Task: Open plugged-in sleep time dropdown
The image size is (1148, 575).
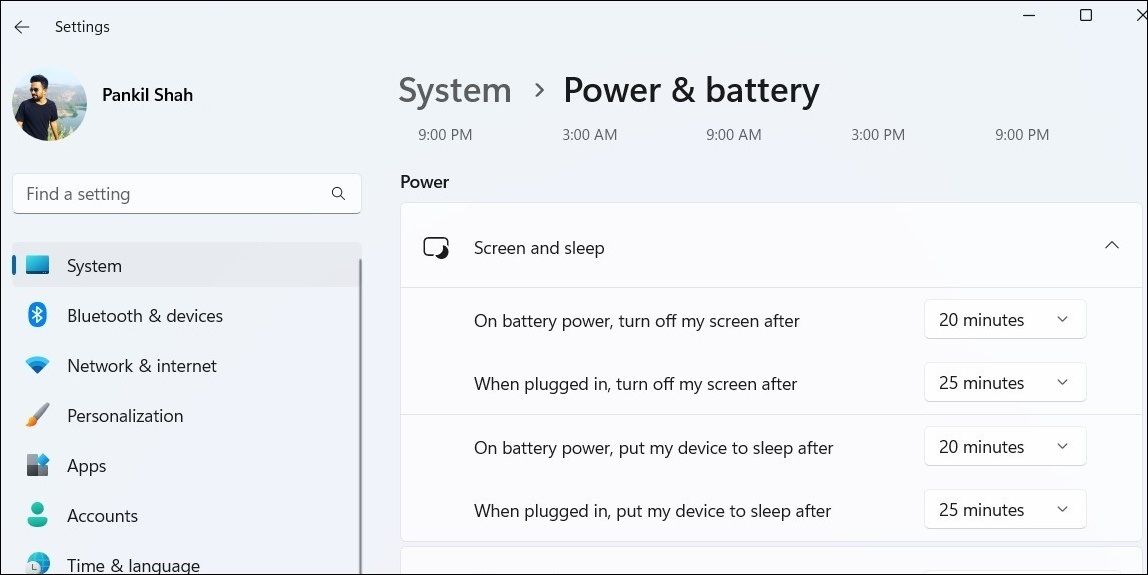Action: [1004, 510]
